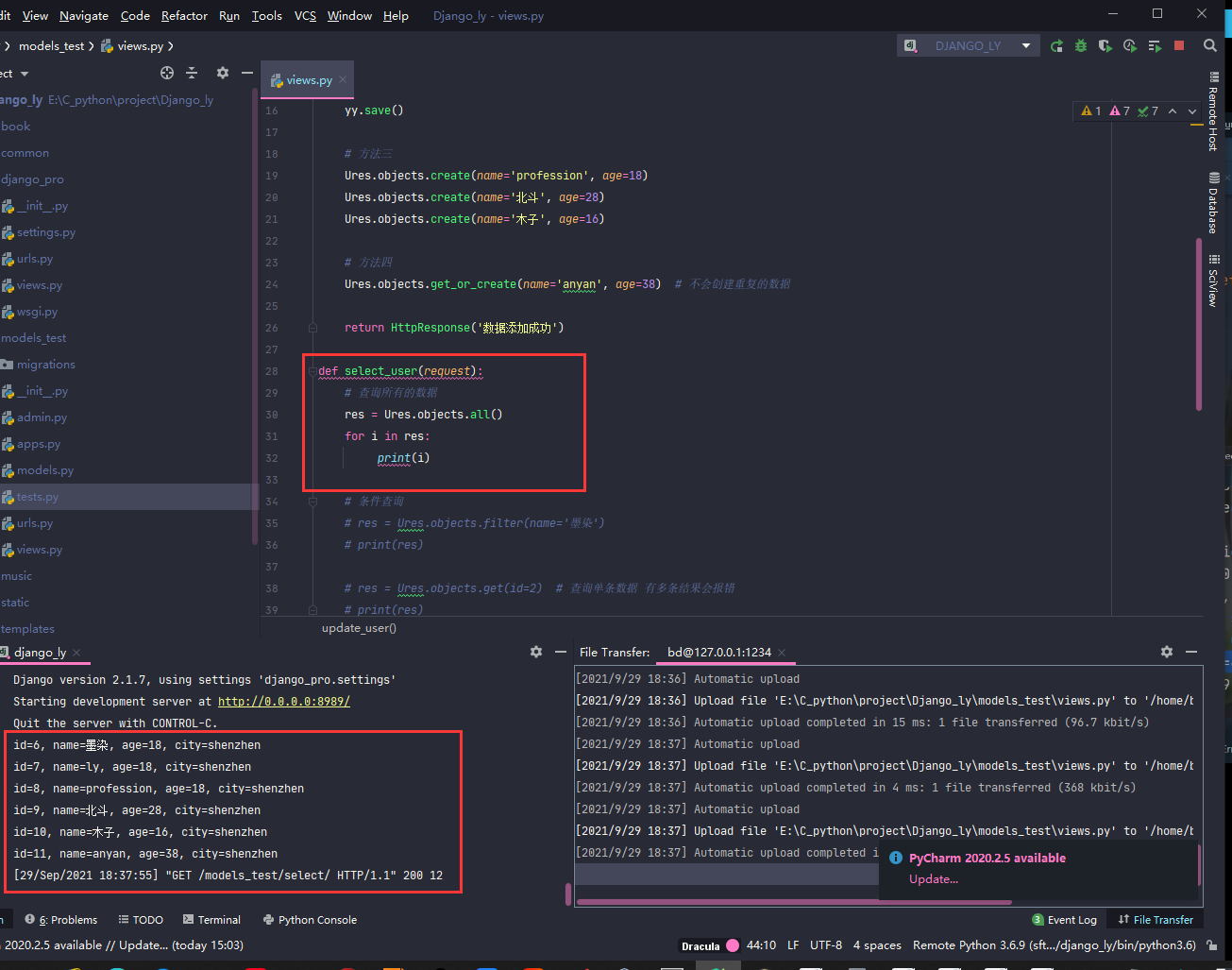1232x970 pixels.
Task: Start debugging with the green bug icon
Action: coord(1081,45)
